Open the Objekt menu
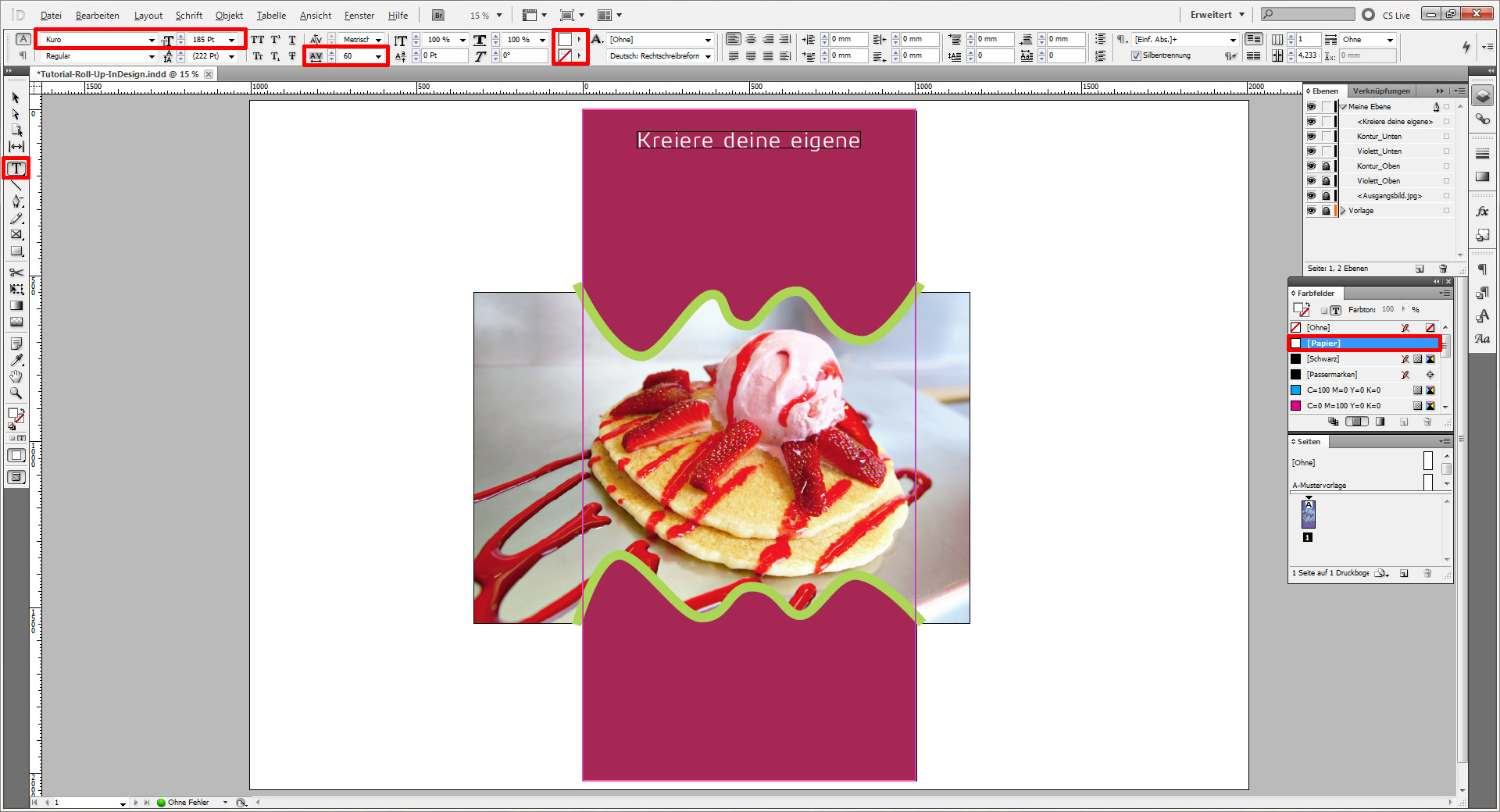1500x812 pixels. click(x=228, y=15)
